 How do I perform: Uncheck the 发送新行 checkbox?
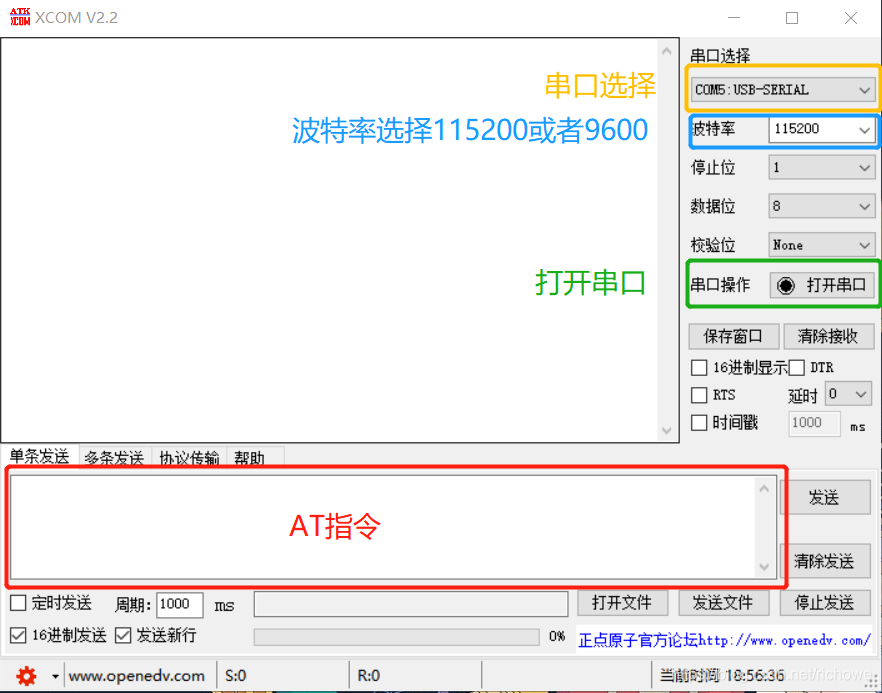pyautogui.click(x=123, y=636)
